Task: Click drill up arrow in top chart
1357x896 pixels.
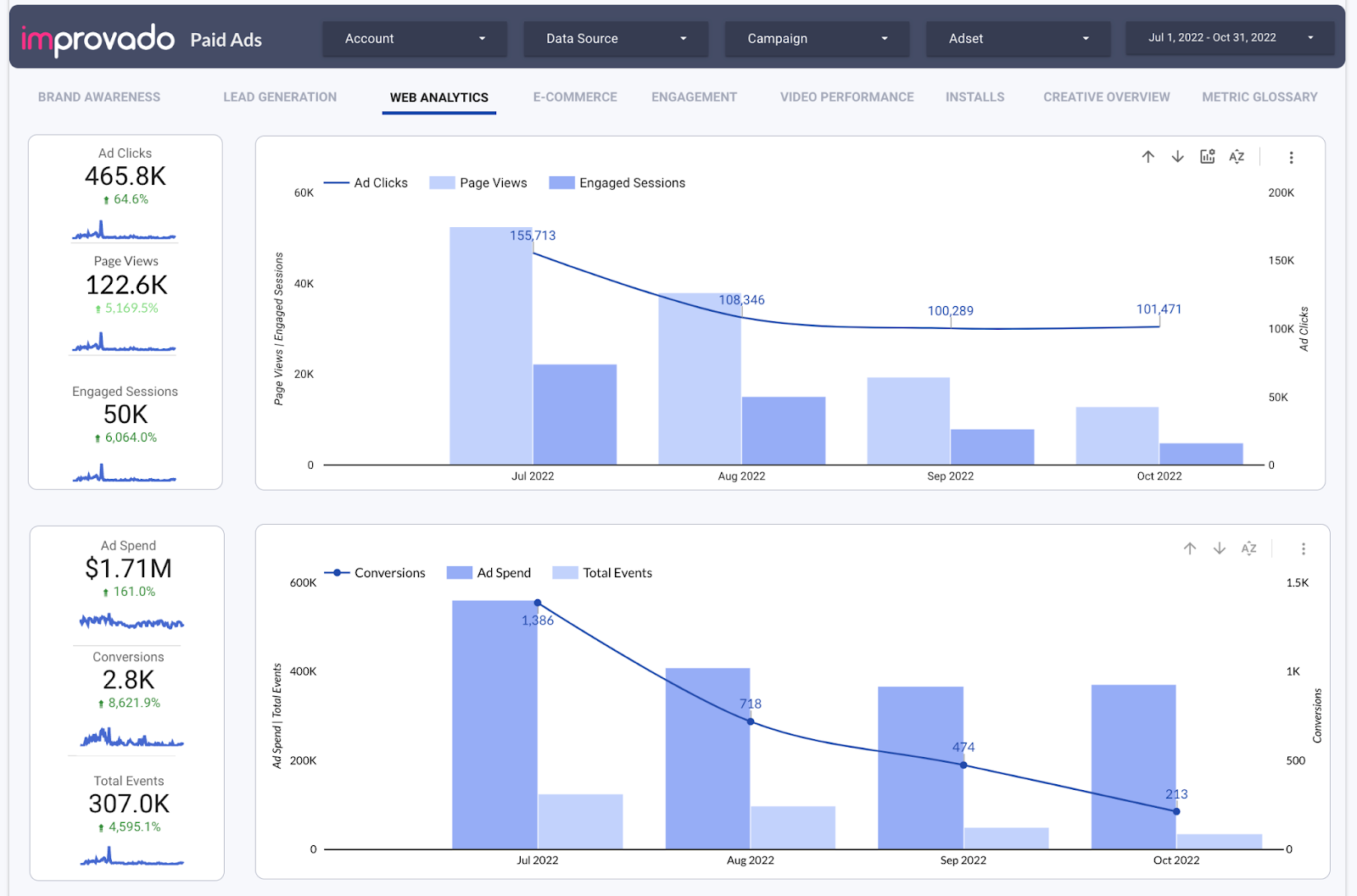Action: [1148, 157]
